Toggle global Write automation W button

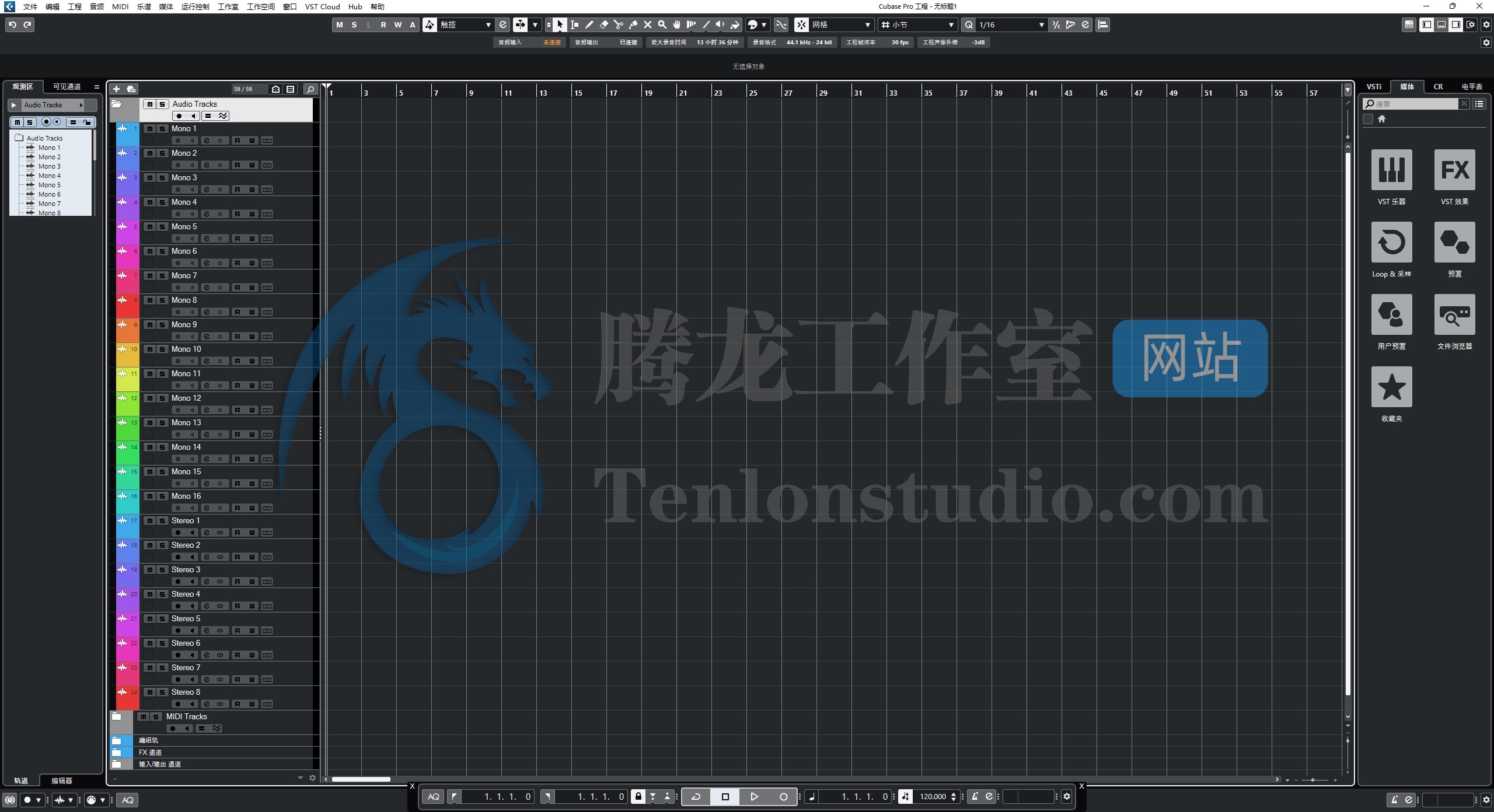[398, 24]
